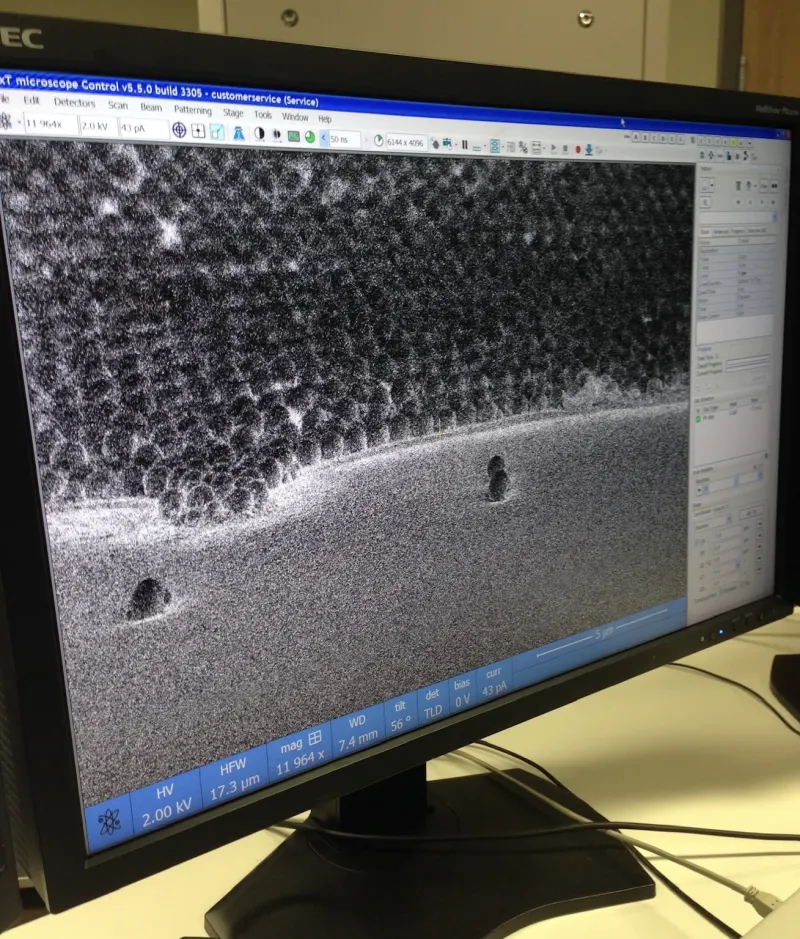The height and width of the screenshot is (939, 800).
Task: Open the Tools menu
Action: tap(262, 114)
